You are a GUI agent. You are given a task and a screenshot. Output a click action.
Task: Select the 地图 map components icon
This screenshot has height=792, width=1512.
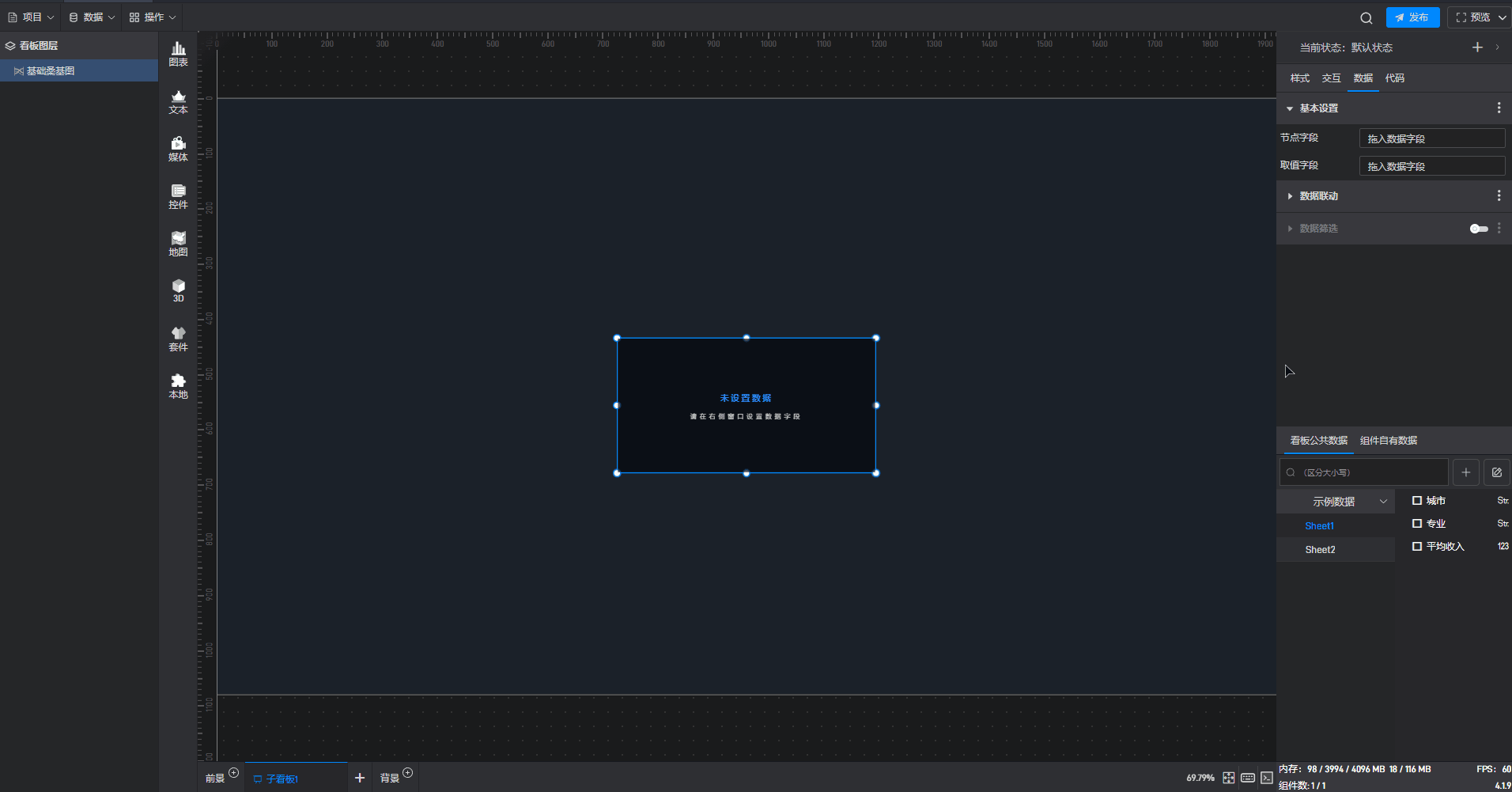pos(178,244)
